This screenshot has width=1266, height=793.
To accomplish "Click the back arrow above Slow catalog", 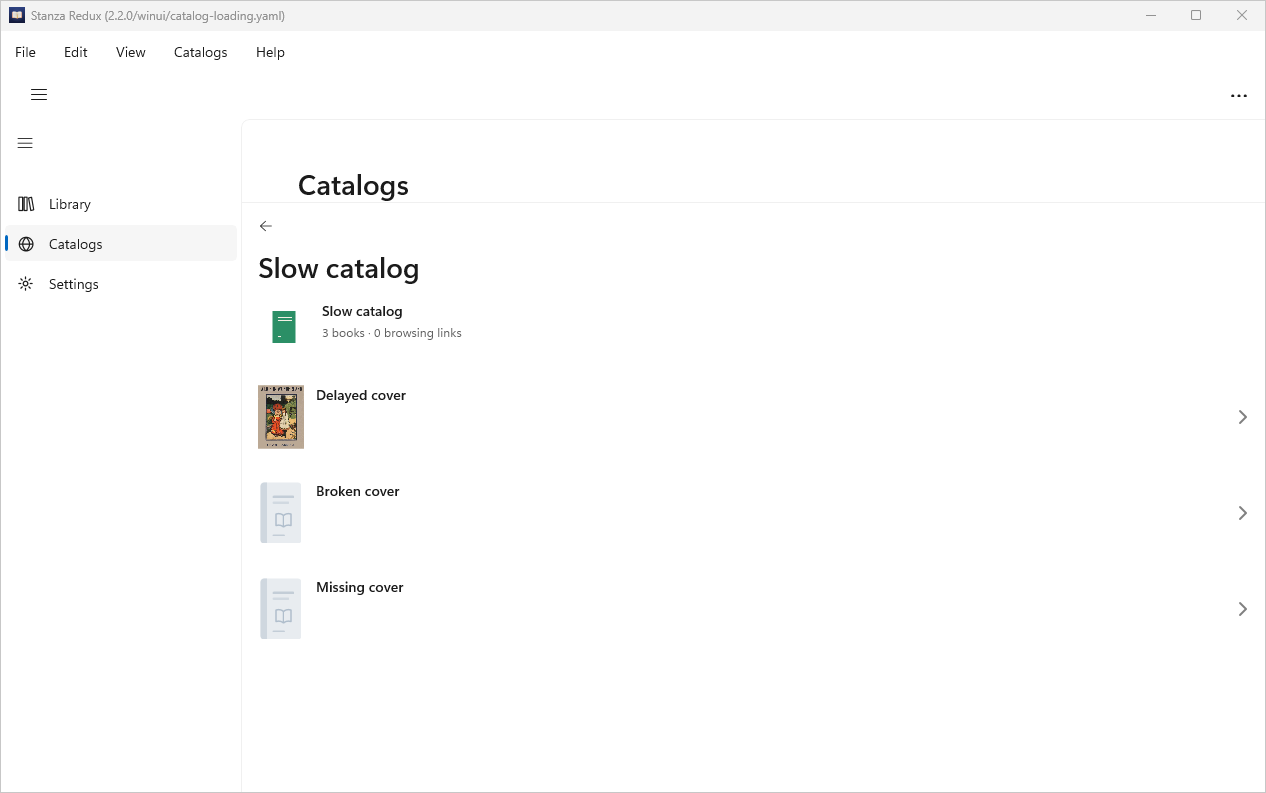I will (266, 226).
